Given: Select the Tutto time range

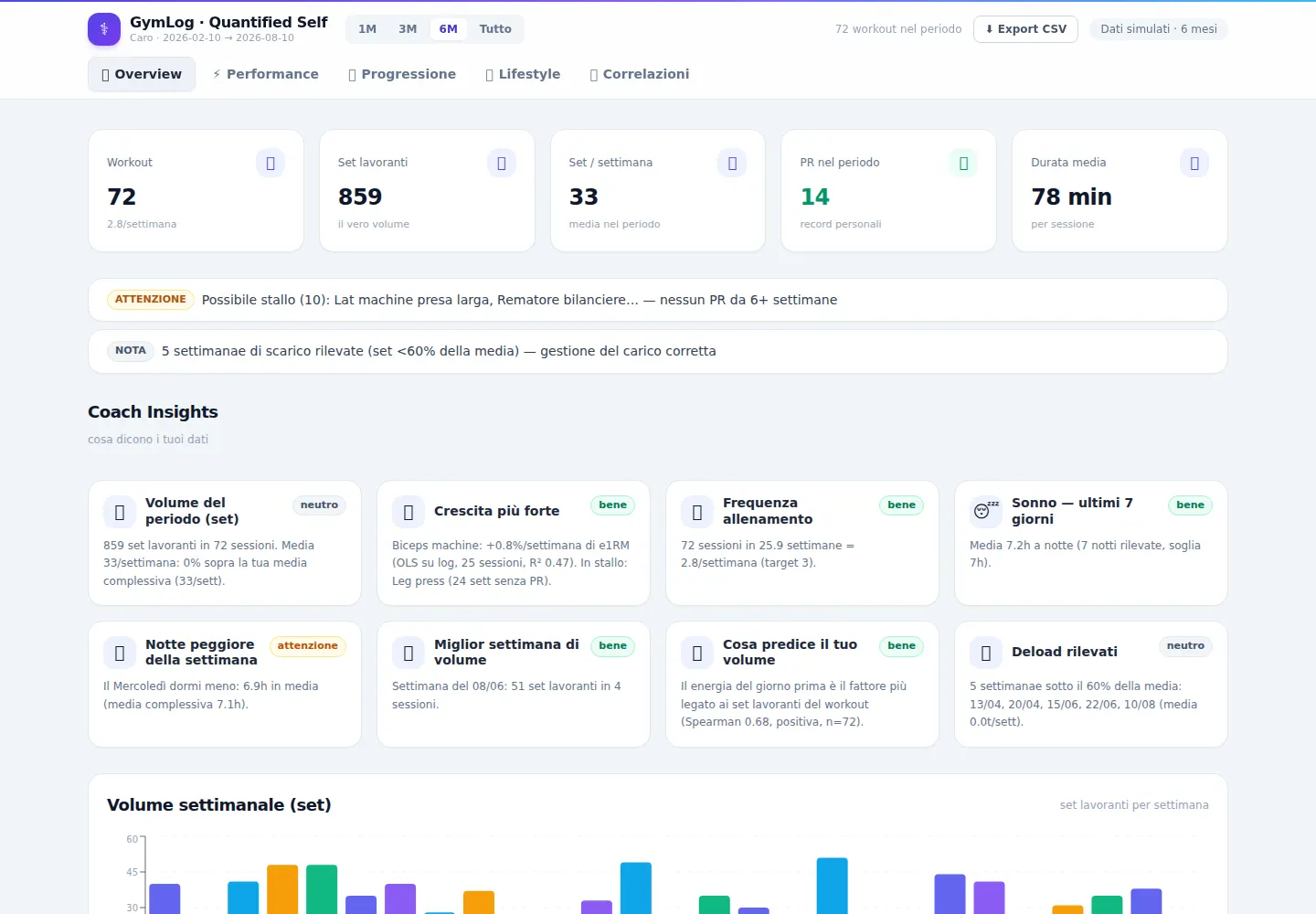Looking at the screenshot, I should click(x=495, y=29).
